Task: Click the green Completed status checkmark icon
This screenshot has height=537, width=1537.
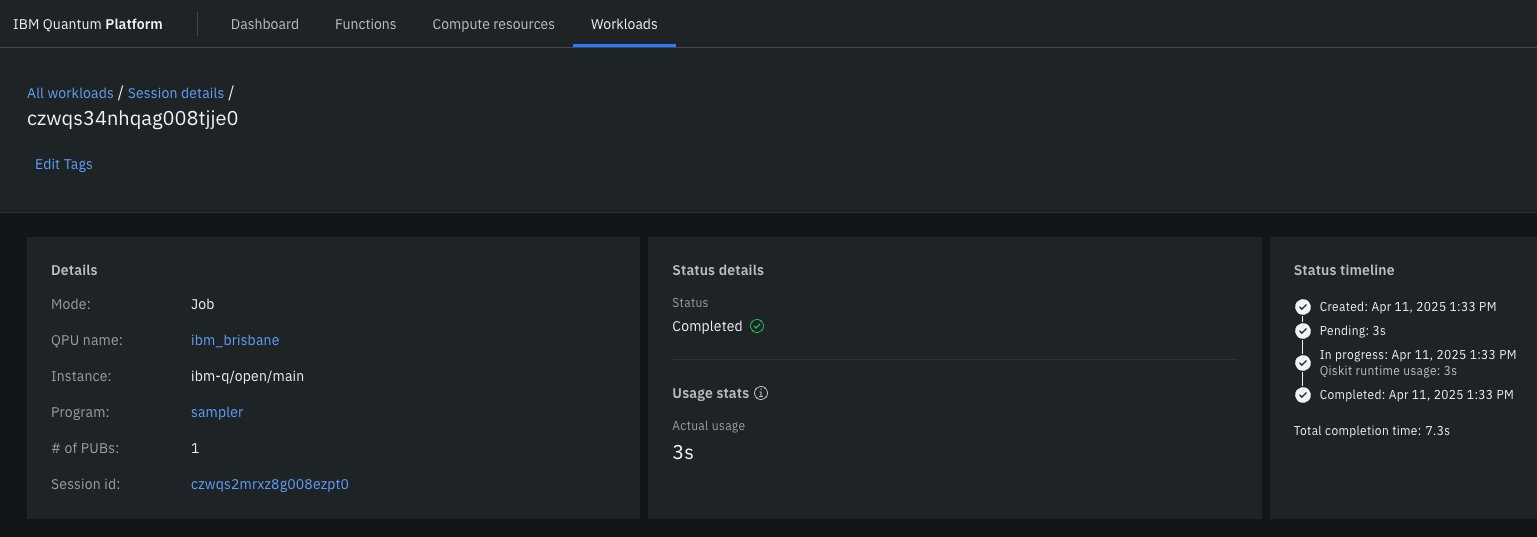Action: tap(757, 326)
